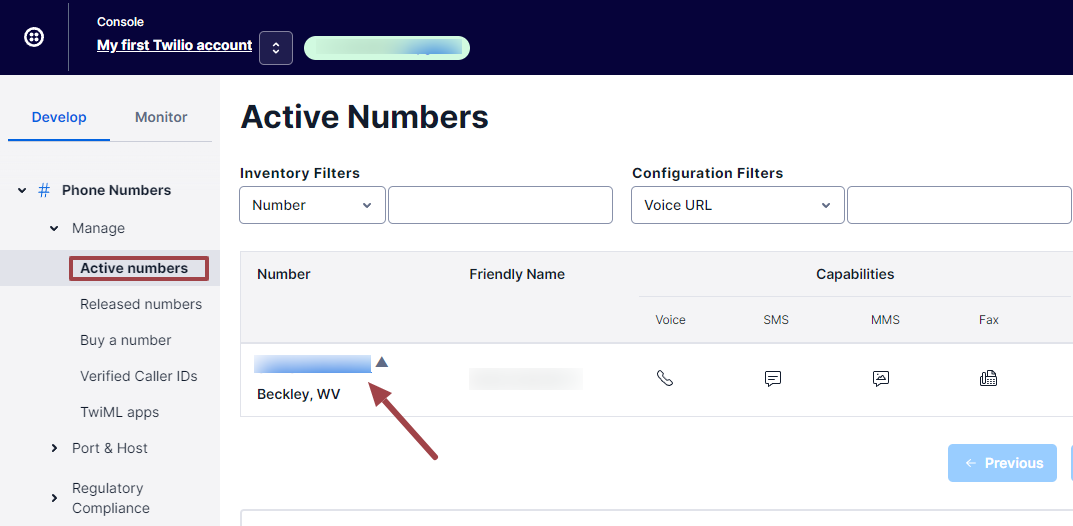Open Buy a number in sidebar
Screen dimensions: 1073x526
tap(126, 340)
